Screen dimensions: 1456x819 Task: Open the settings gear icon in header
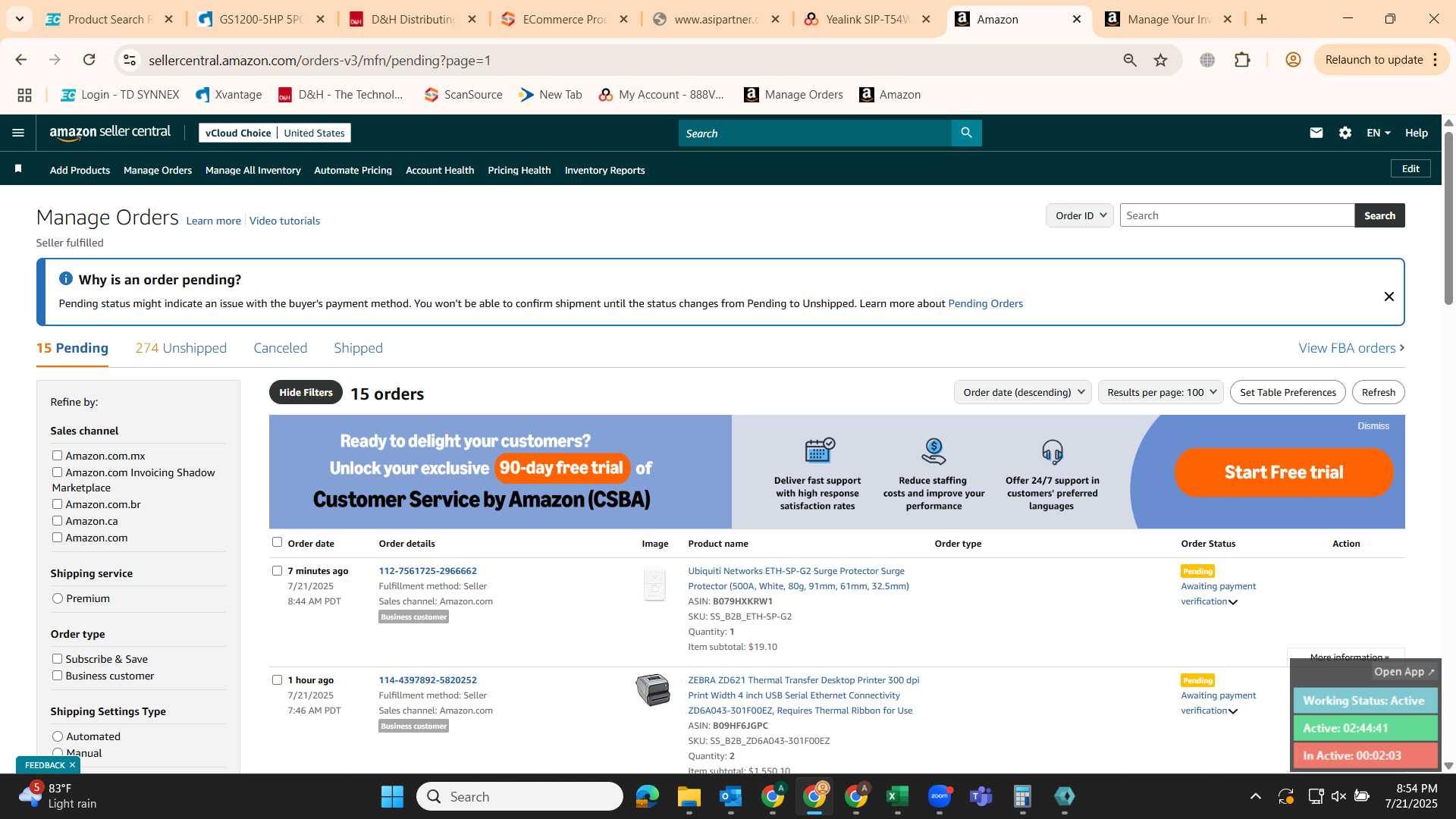pyautogui.click(x=1345, y=133)
